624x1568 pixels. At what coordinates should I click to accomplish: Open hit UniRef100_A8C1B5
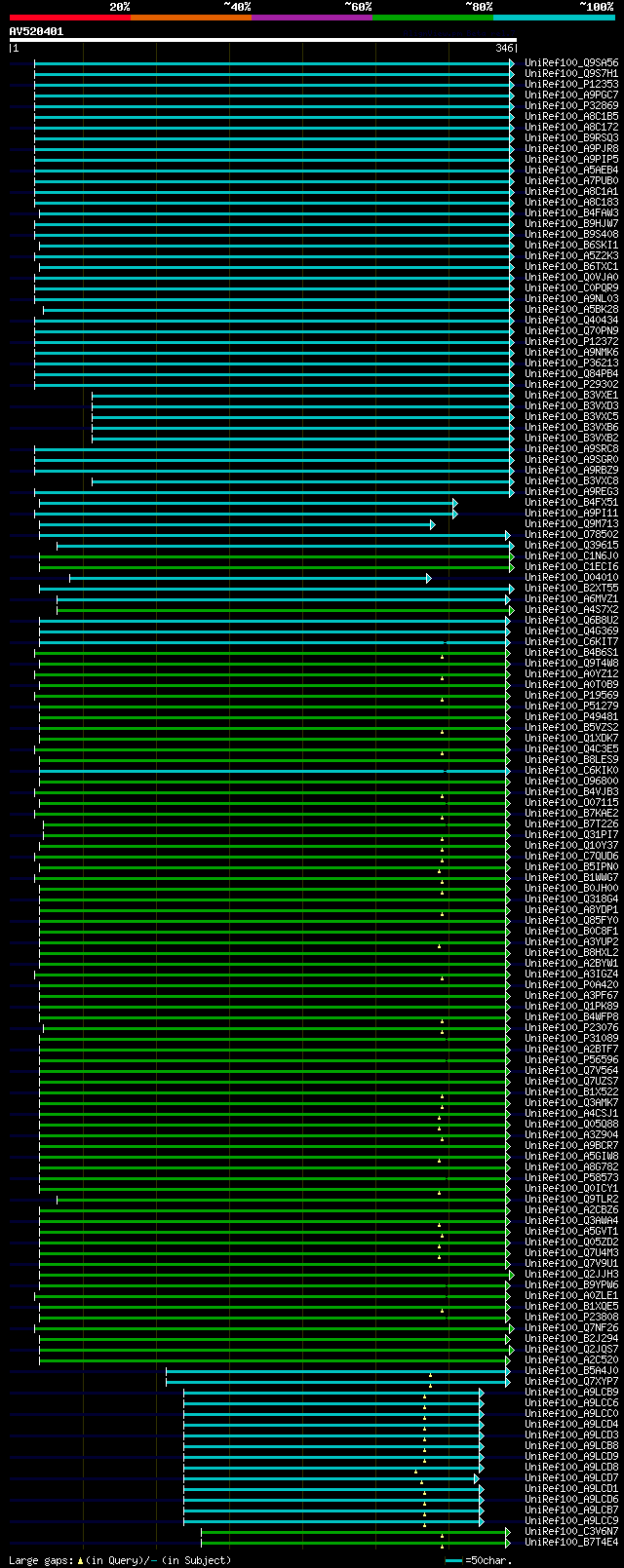point(571,117)
